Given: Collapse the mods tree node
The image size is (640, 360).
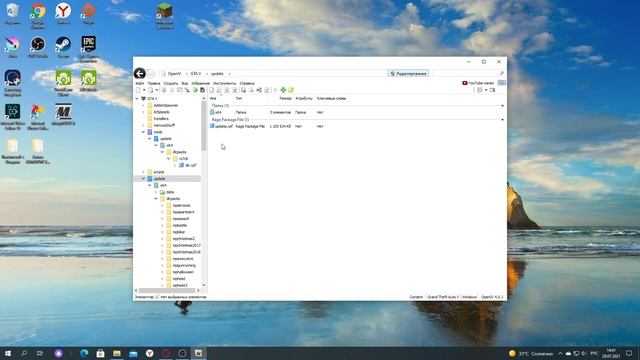Looking at the screenshot, I should click(143, 132).
